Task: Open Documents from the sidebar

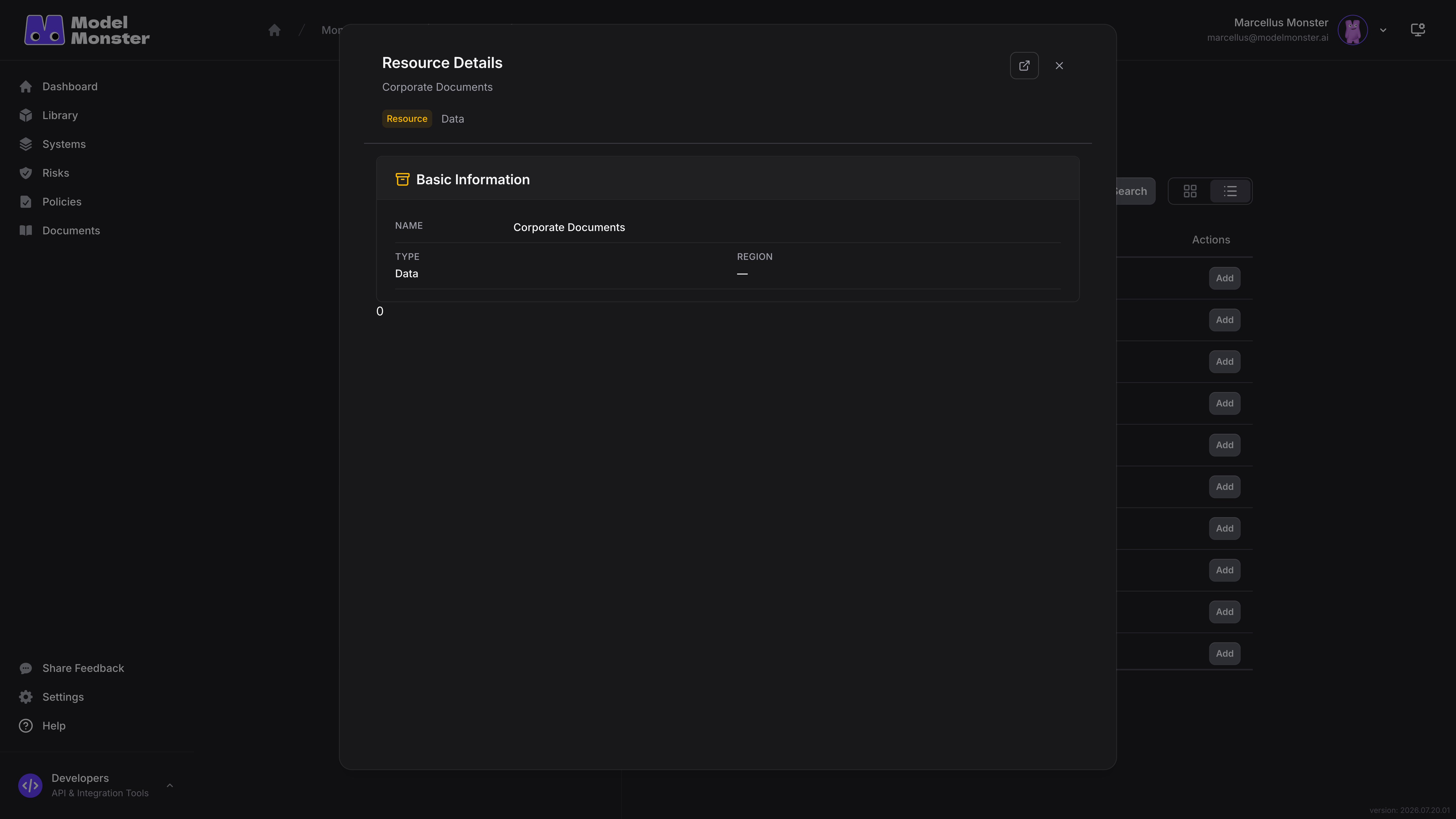Action: tap(71, 231)
